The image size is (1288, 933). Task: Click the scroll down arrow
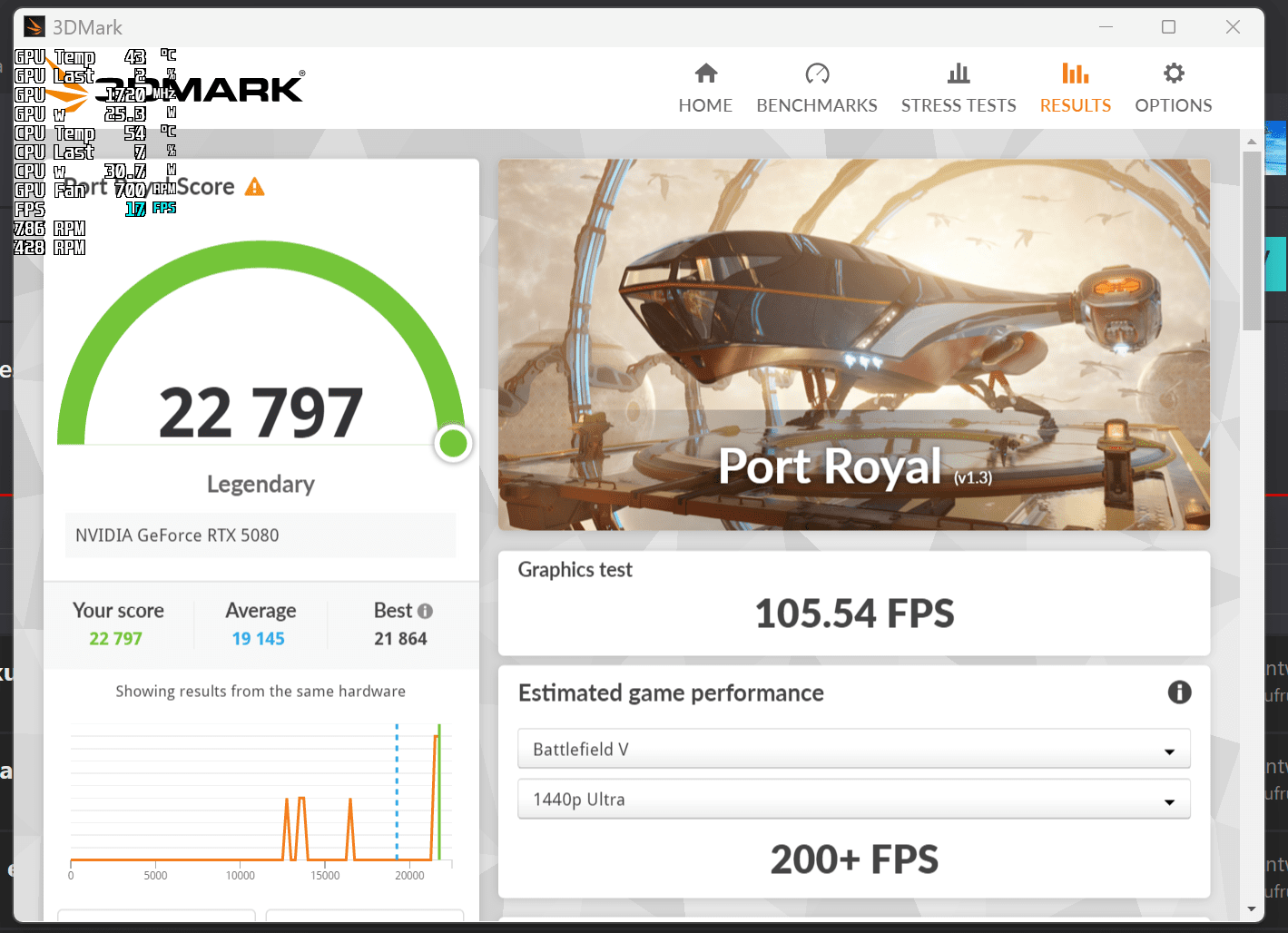(1252, 908)
